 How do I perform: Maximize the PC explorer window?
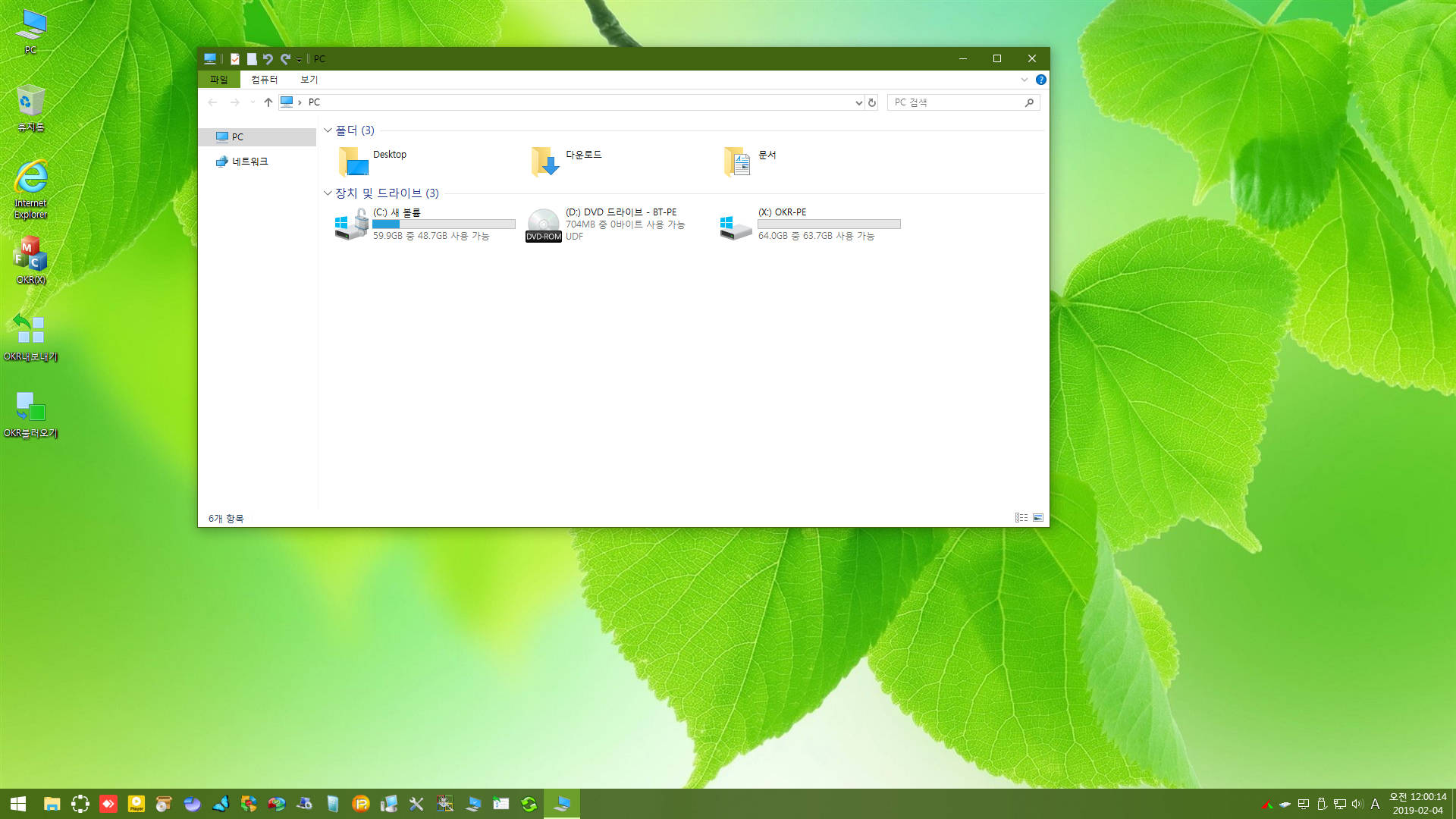(x=997, y=58)
